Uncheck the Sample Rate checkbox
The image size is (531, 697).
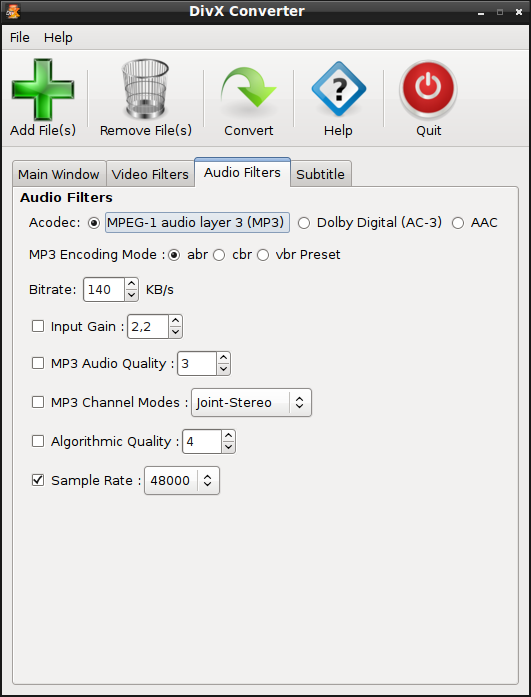pyautogui.click(x=38, y=480)
